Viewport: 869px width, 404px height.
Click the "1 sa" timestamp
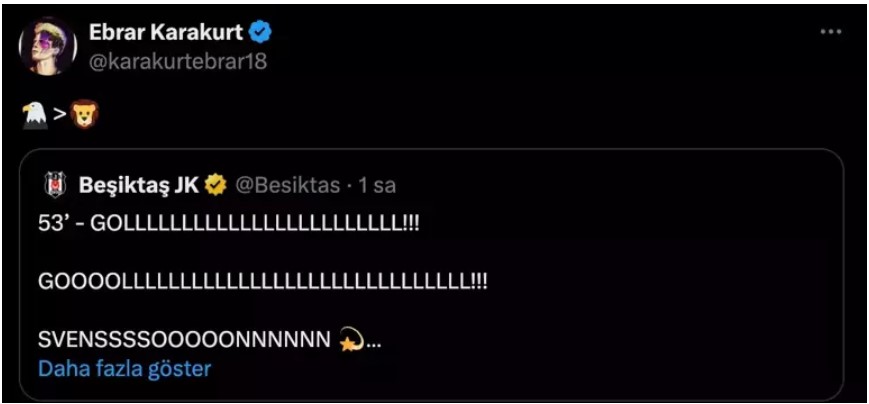point(377,185)
